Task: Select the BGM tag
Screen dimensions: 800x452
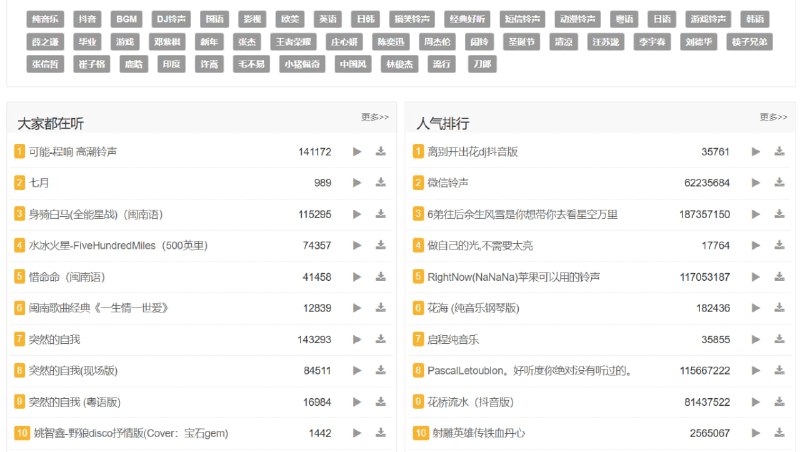Action: tap(126, 19)
